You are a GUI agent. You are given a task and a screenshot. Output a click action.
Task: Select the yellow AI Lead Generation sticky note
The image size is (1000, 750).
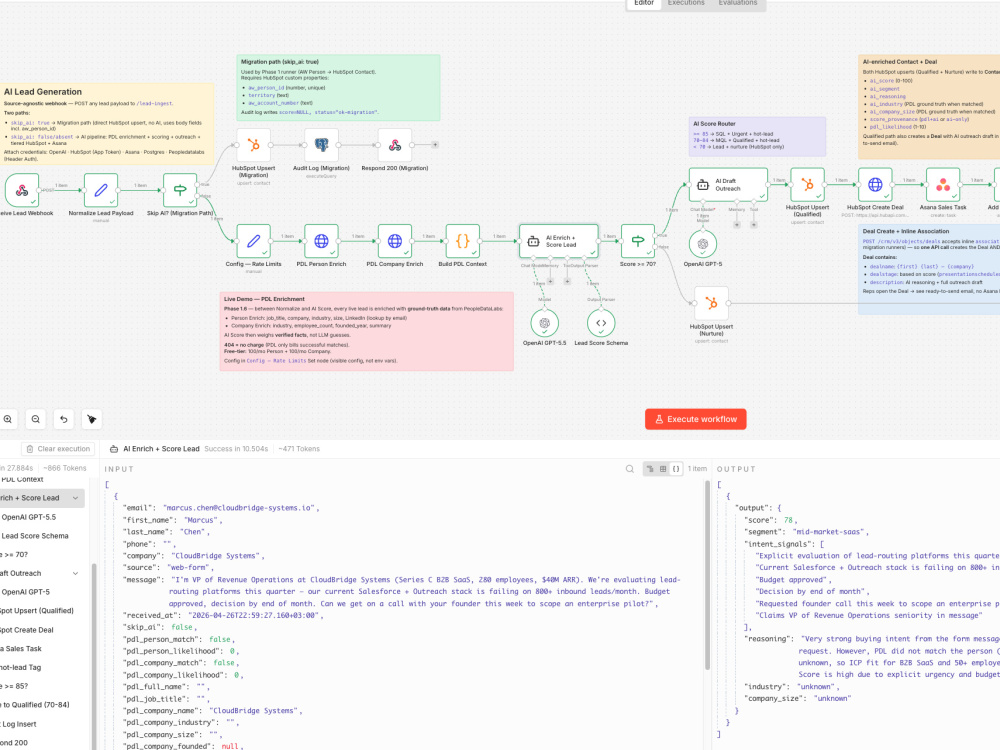[x=107, y=124]
